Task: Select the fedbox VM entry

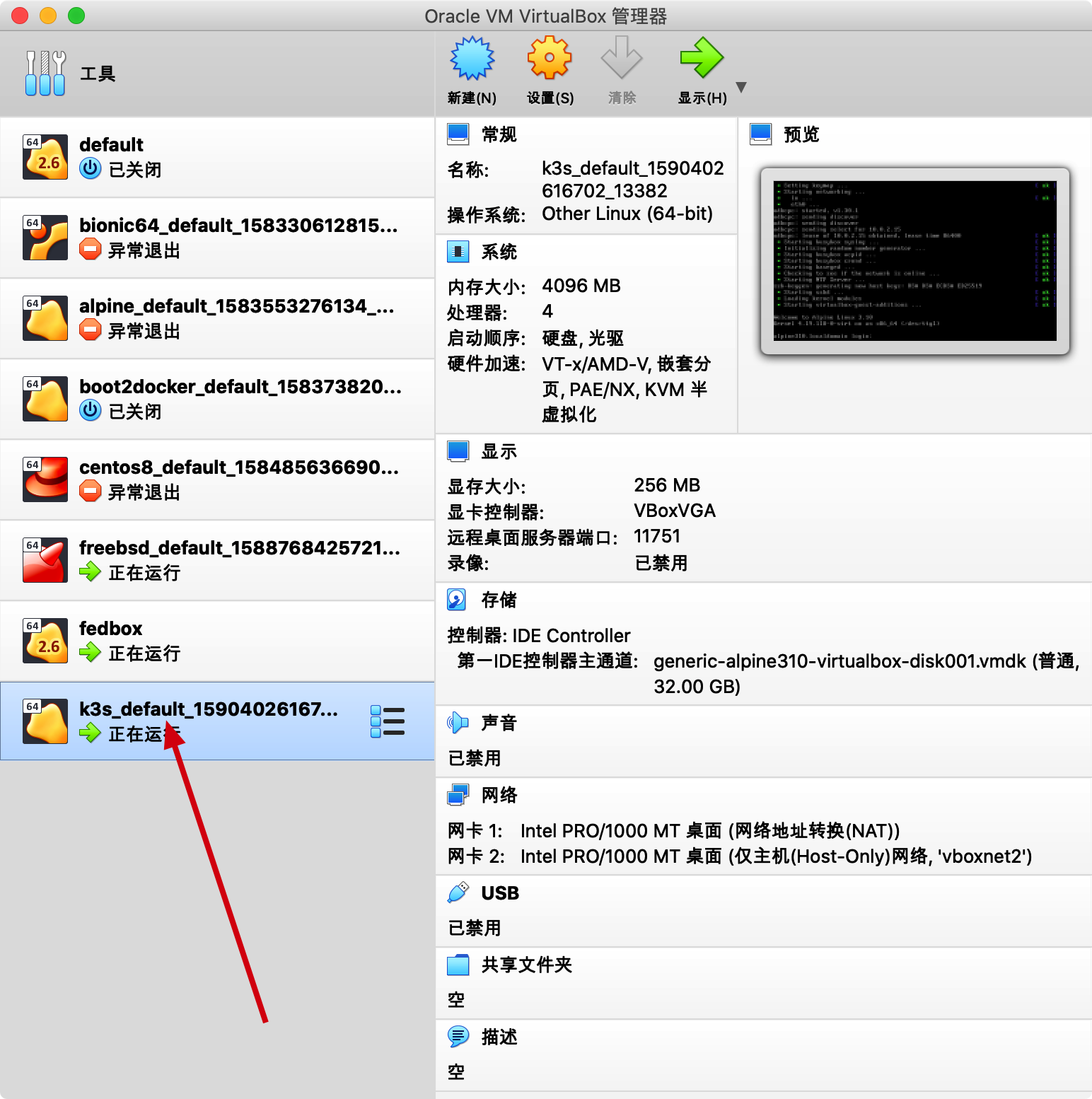Action: (x=217, y=641)
